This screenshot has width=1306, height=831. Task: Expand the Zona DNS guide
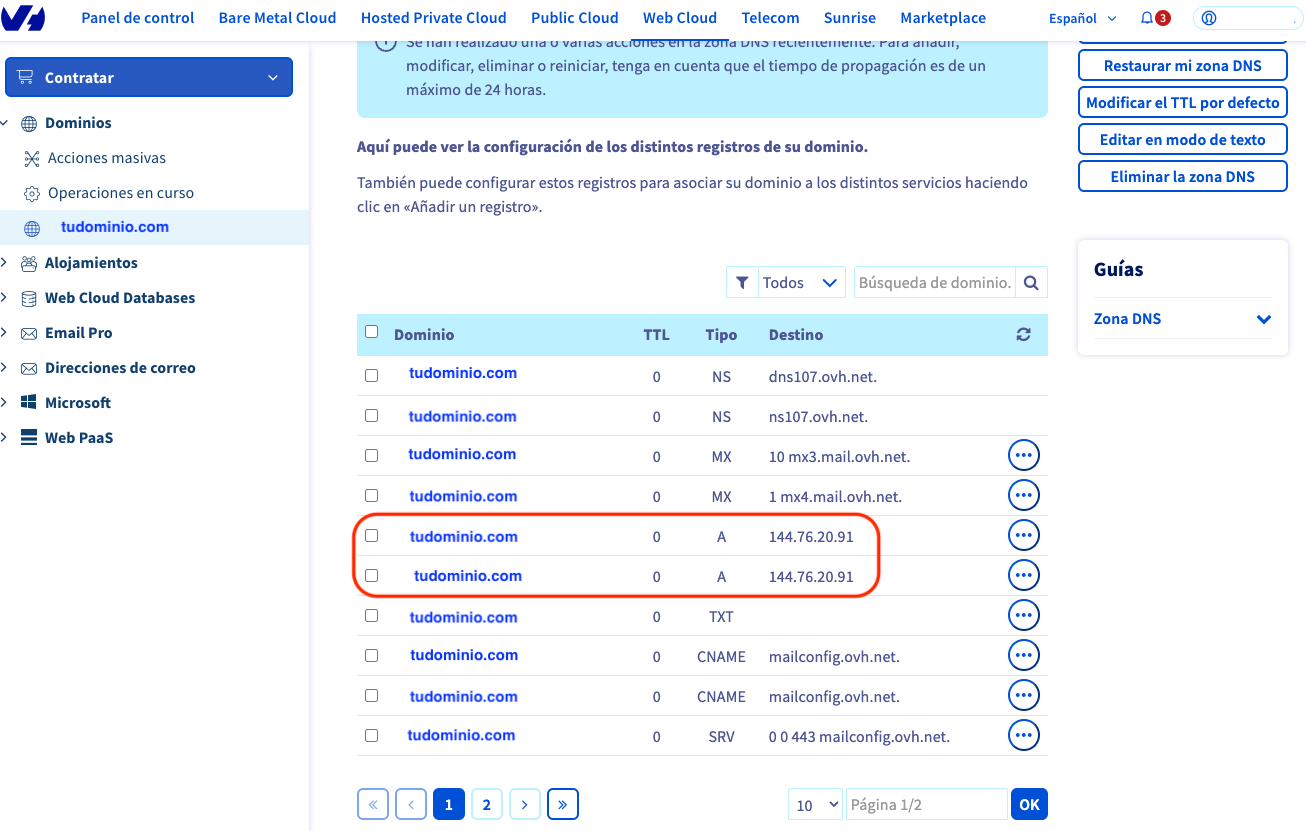(x=1263, y=319)
